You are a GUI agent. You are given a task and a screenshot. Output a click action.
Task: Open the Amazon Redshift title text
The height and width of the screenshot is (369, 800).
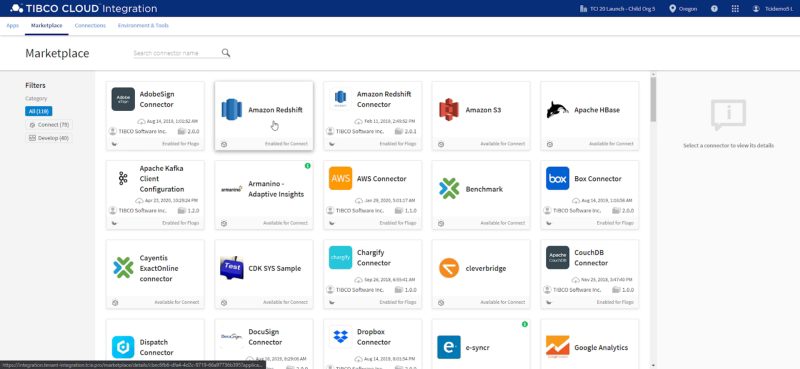click(x=276, y=110)
